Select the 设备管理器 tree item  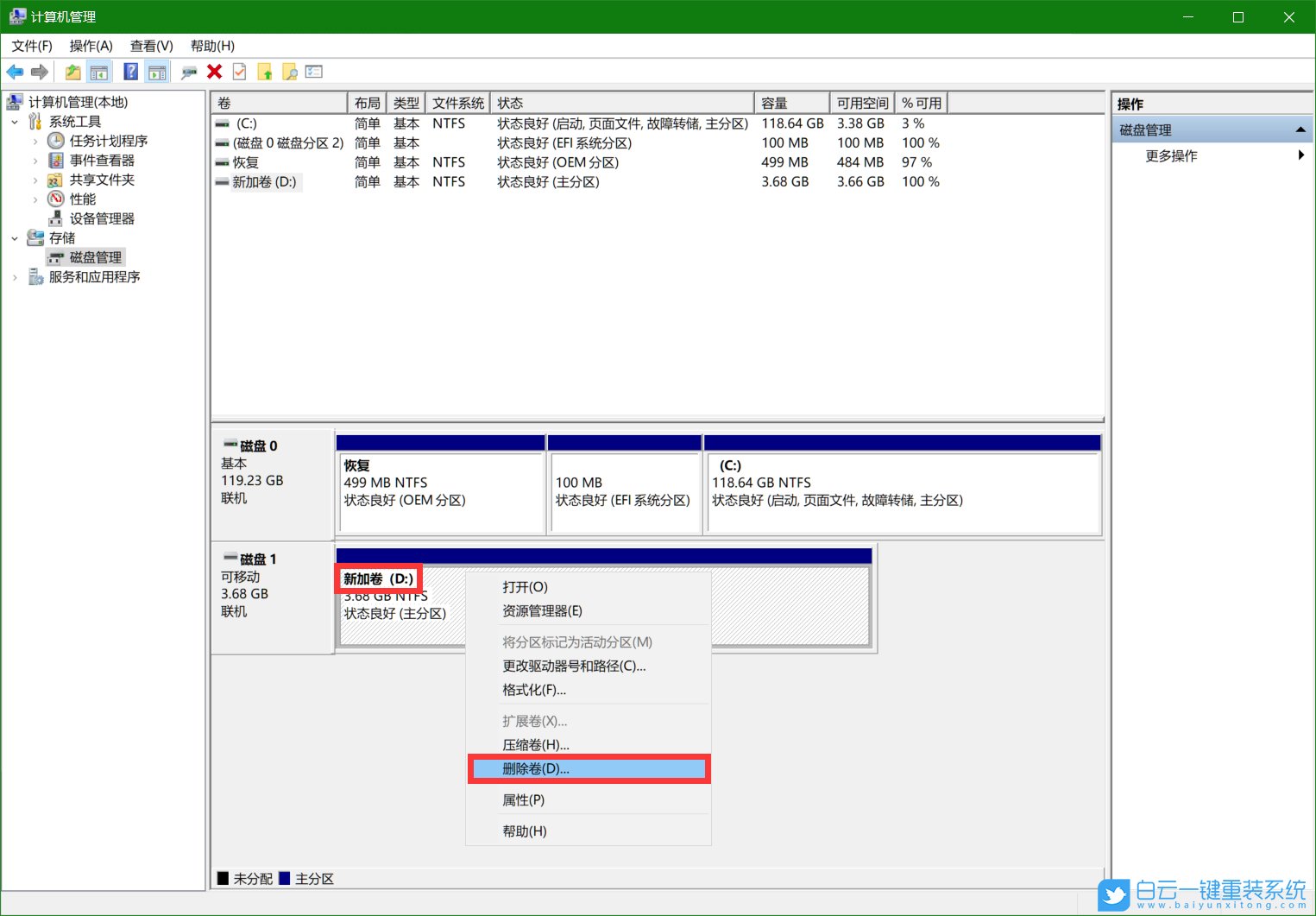101,218
